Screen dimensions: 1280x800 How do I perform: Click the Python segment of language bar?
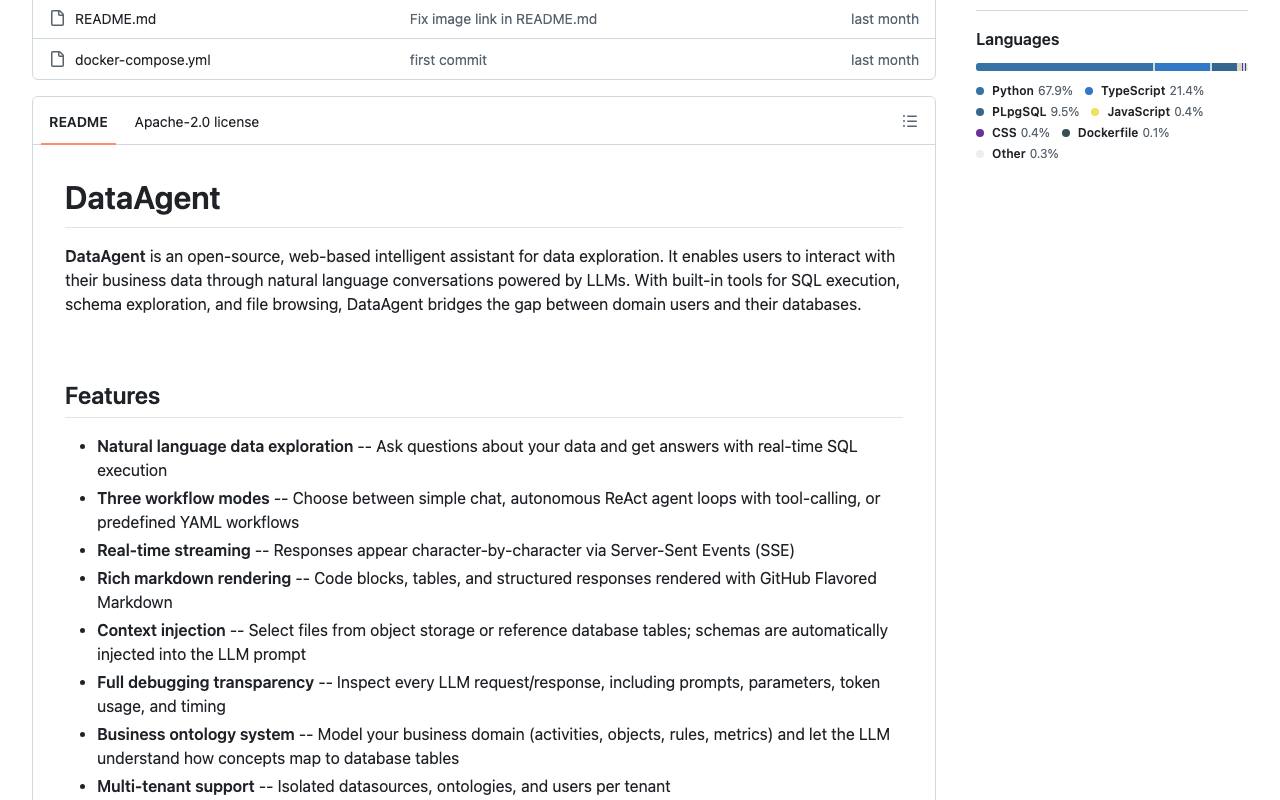tap(1064, 67)
